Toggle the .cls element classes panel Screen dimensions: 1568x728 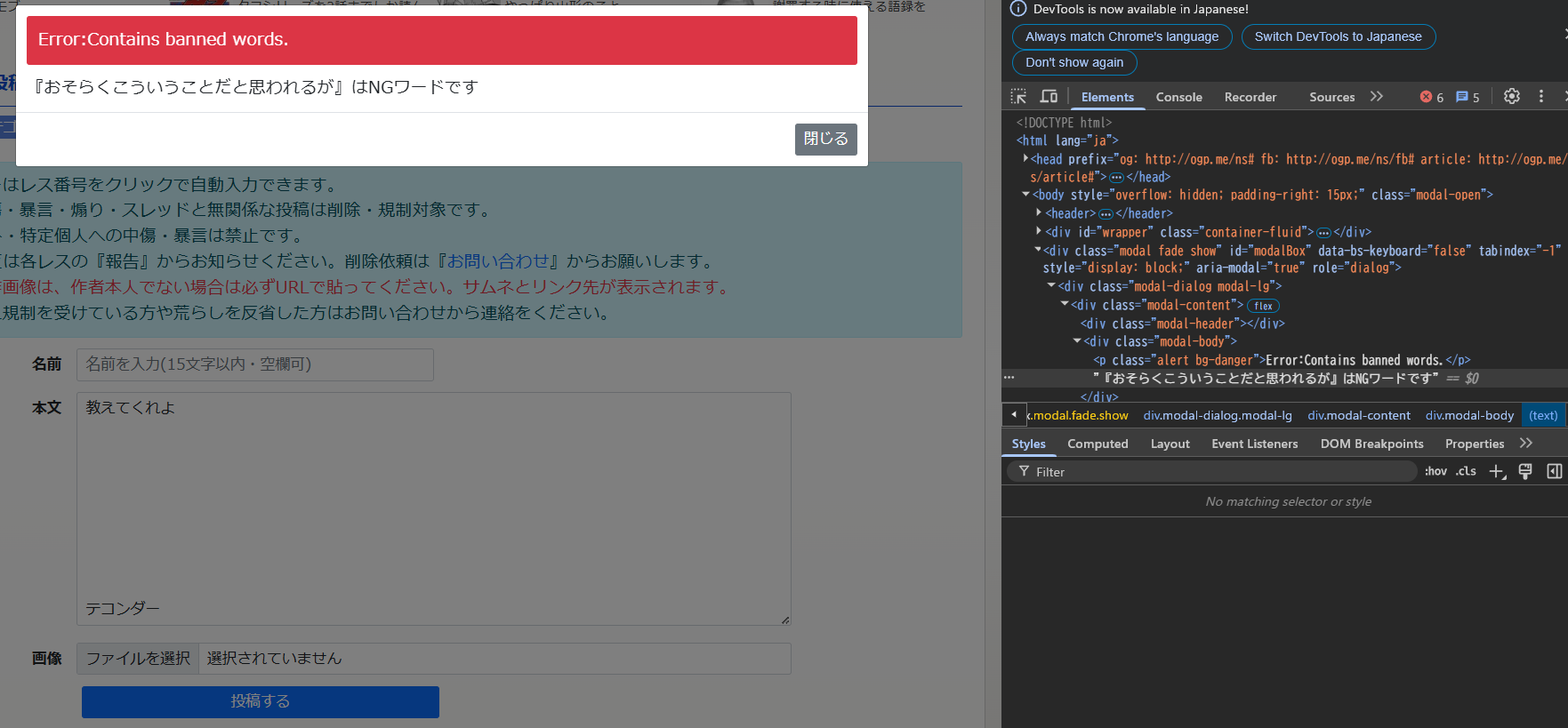[1466, 472]
